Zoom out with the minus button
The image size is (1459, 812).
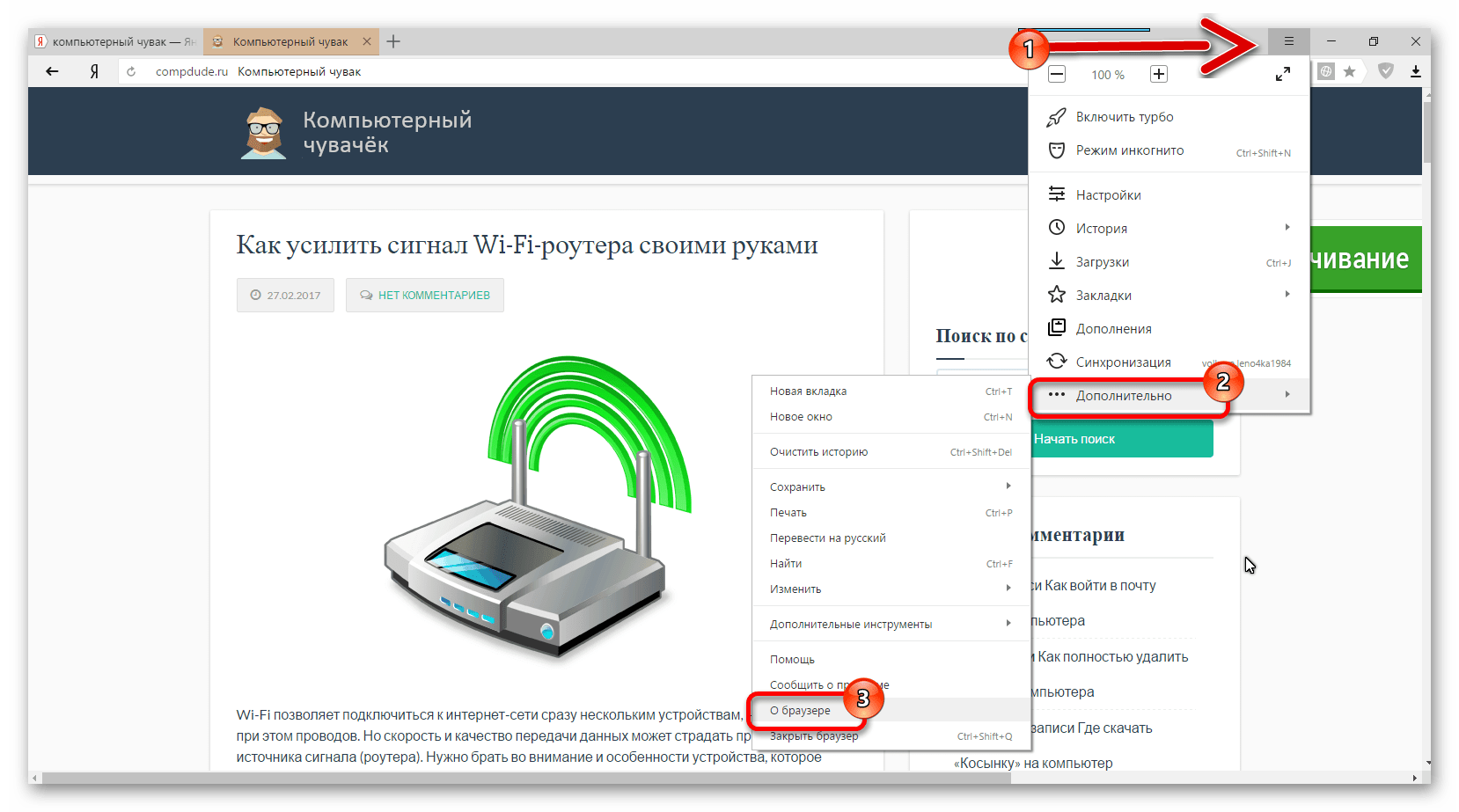[x=1058, y=74]
